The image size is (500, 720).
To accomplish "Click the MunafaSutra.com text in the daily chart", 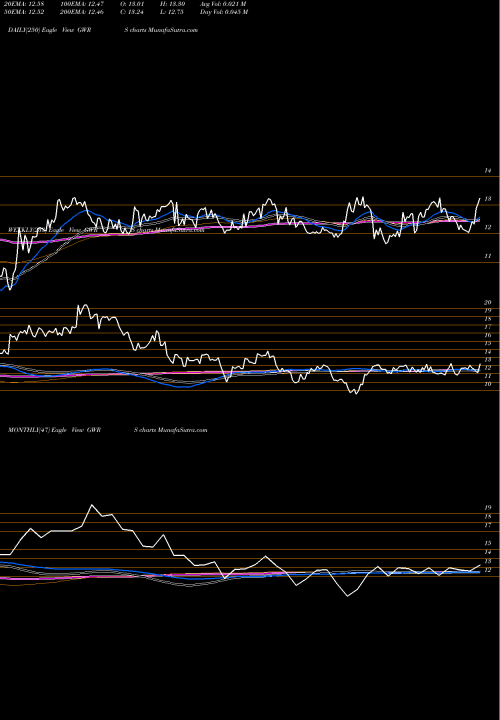I will tap(173, 30).
